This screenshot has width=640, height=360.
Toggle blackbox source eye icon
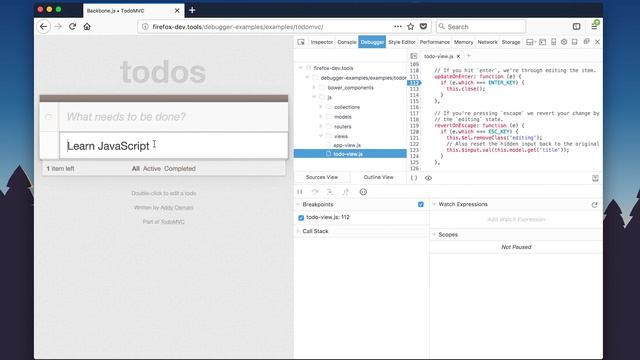[428, 178]
